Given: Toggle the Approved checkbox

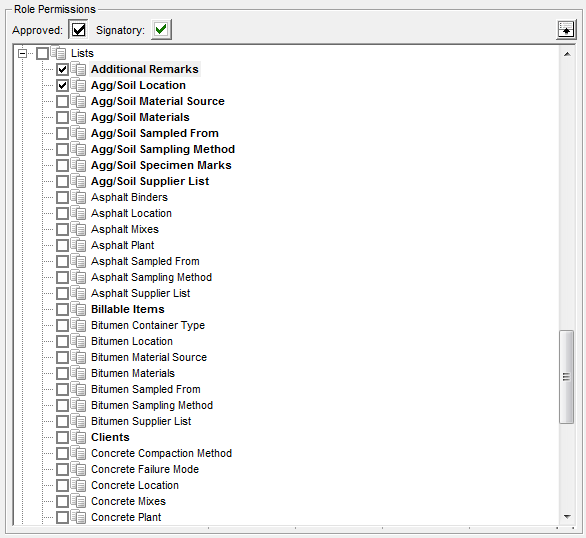Looking at the screenshot, I should point(78,30).
